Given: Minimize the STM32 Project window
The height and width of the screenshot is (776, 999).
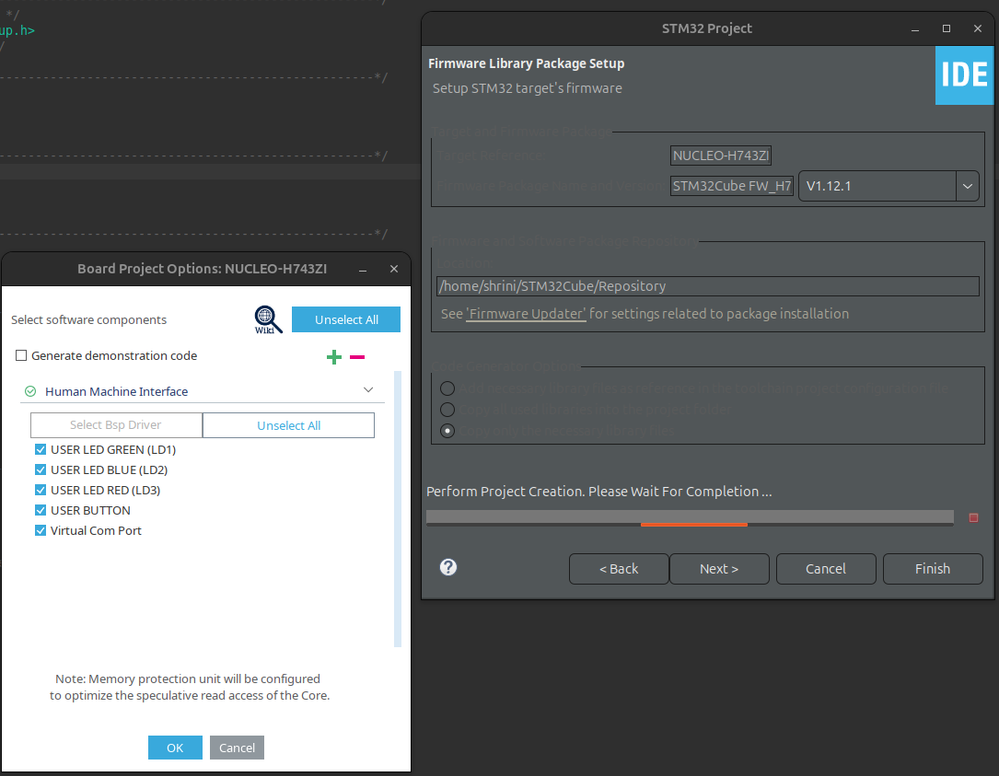Looking at the screenshot, I should click(915, 29).
